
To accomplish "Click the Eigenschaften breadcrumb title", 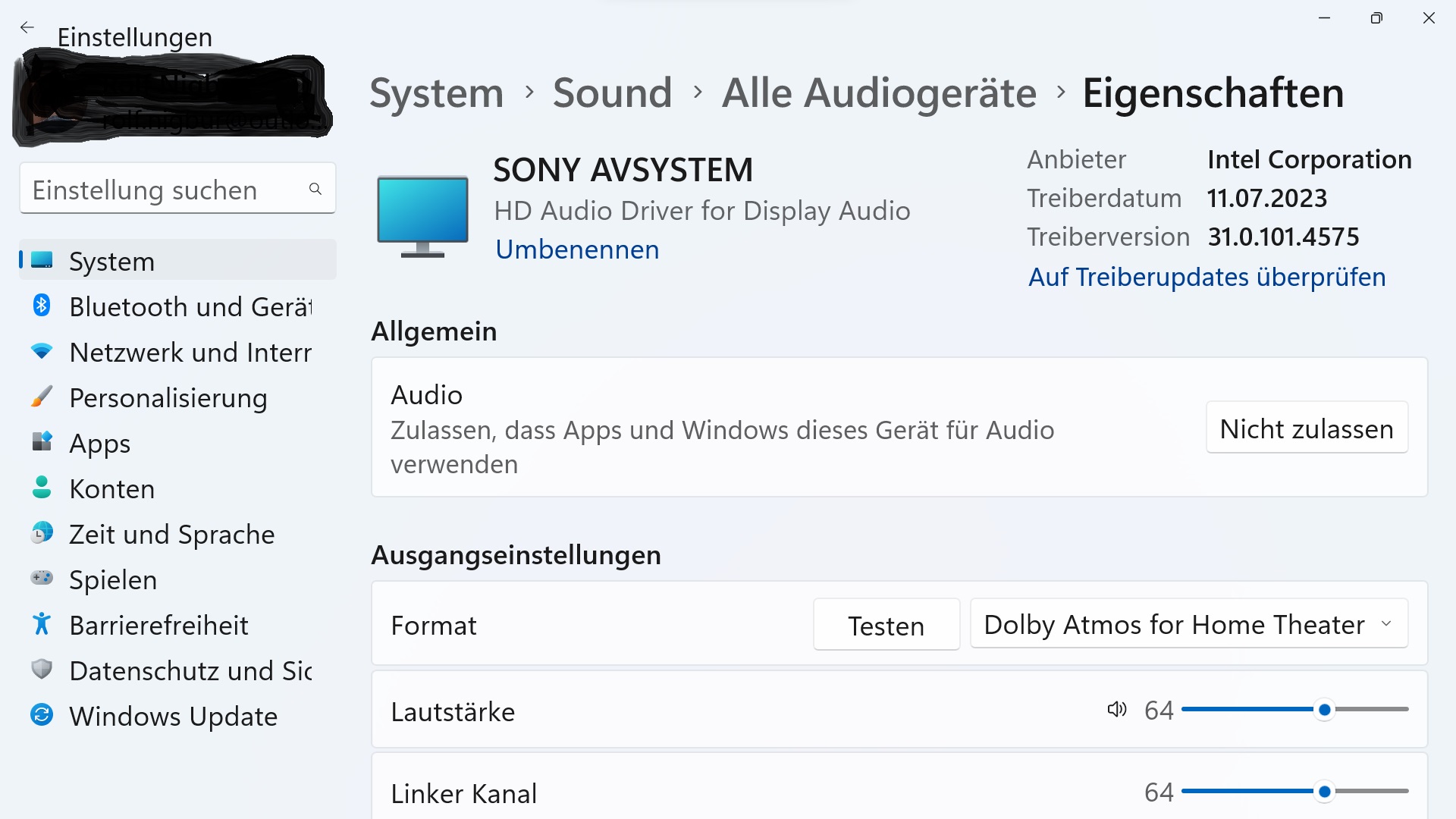I will pyautogui.click(x=1213, y=93).
